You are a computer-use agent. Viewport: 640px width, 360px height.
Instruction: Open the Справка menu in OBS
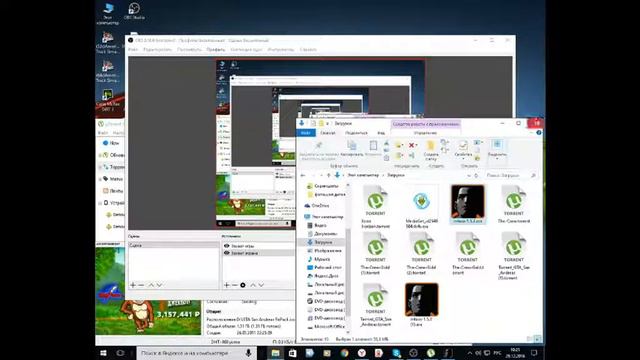[x=308, y=49]
